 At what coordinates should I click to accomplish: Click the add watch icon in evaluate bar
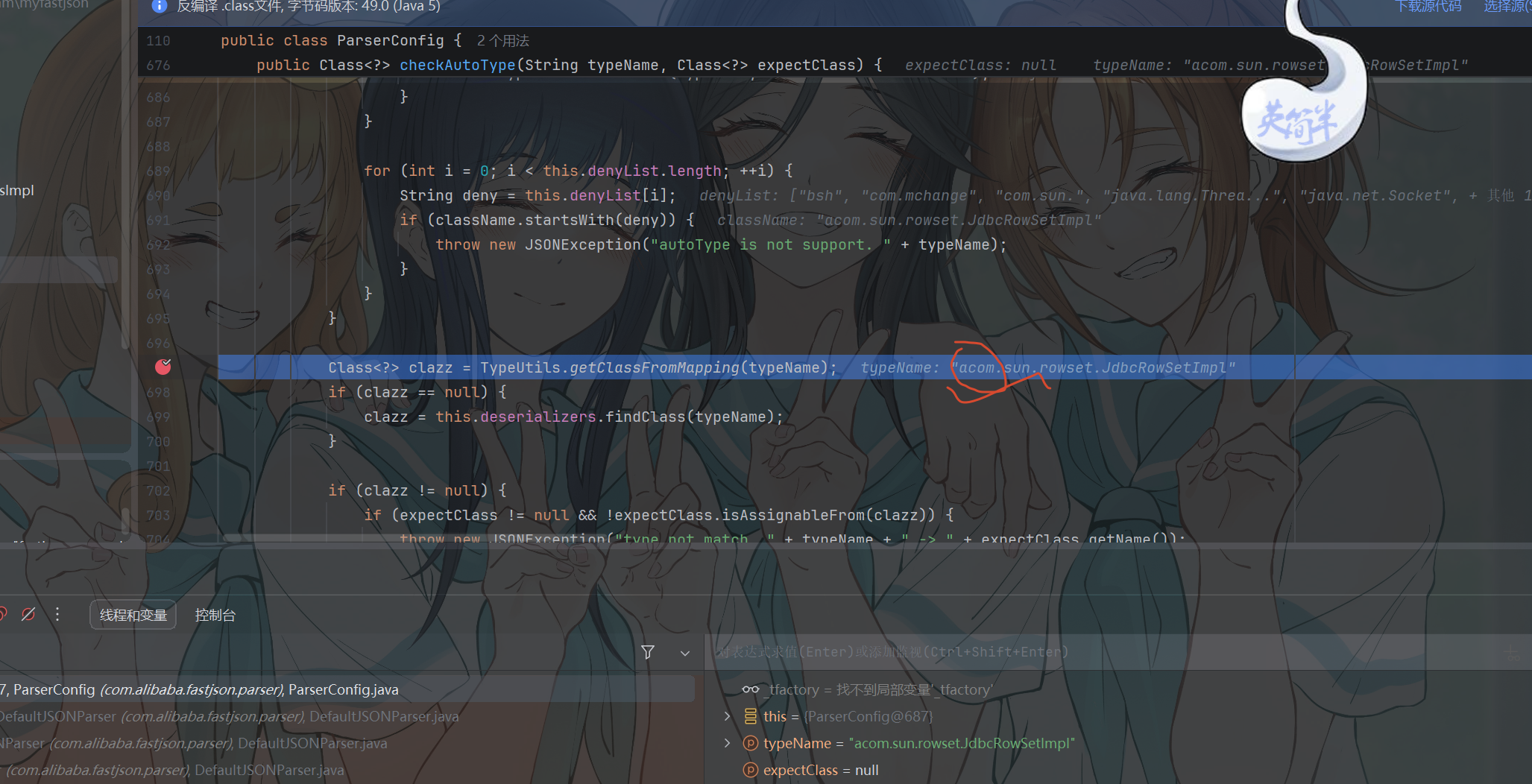(x=1512, y=653)
